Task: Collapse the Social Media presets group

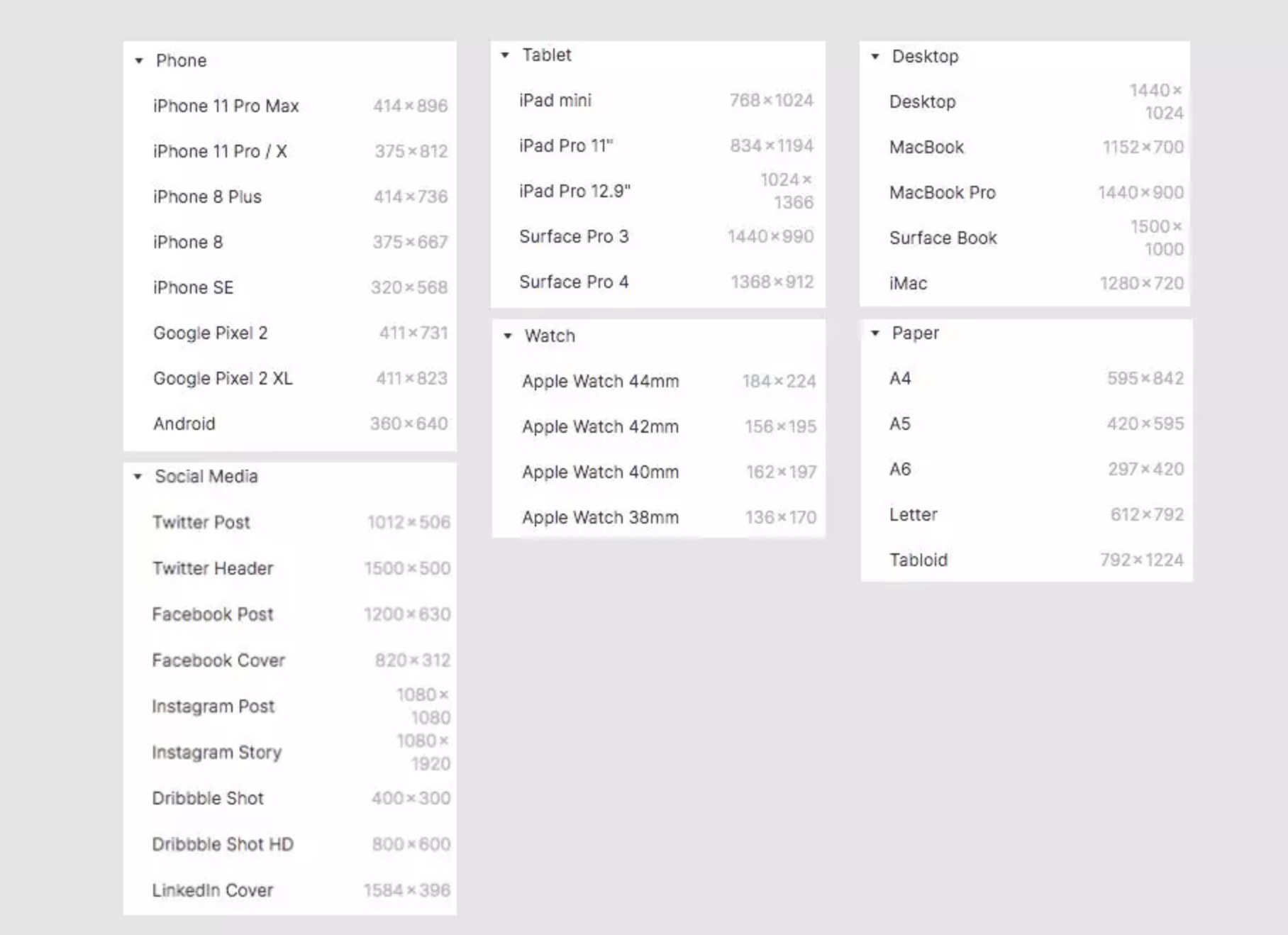Action: (138, 477)
